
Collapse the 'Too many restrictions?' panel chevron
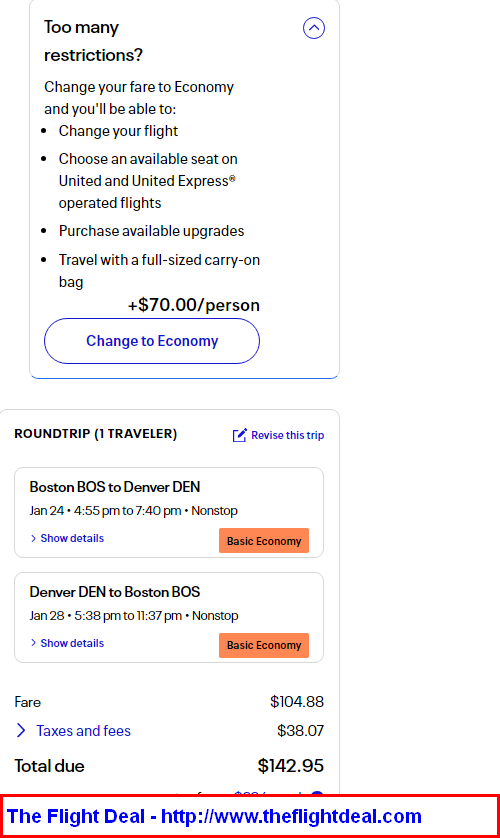[314, 28]
